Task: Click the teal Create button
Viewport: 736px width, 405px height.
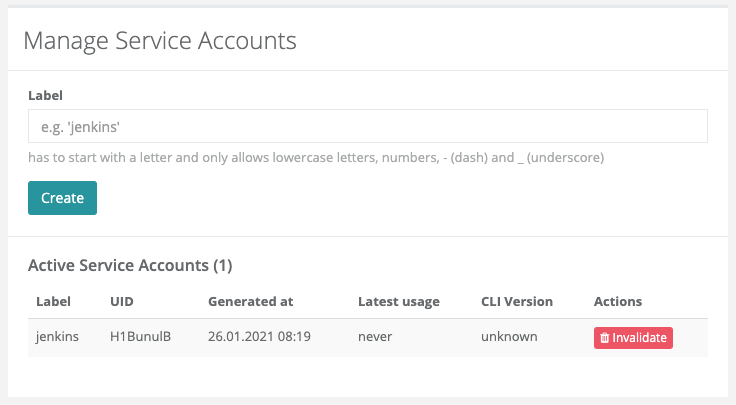Action: coord(62,198)
